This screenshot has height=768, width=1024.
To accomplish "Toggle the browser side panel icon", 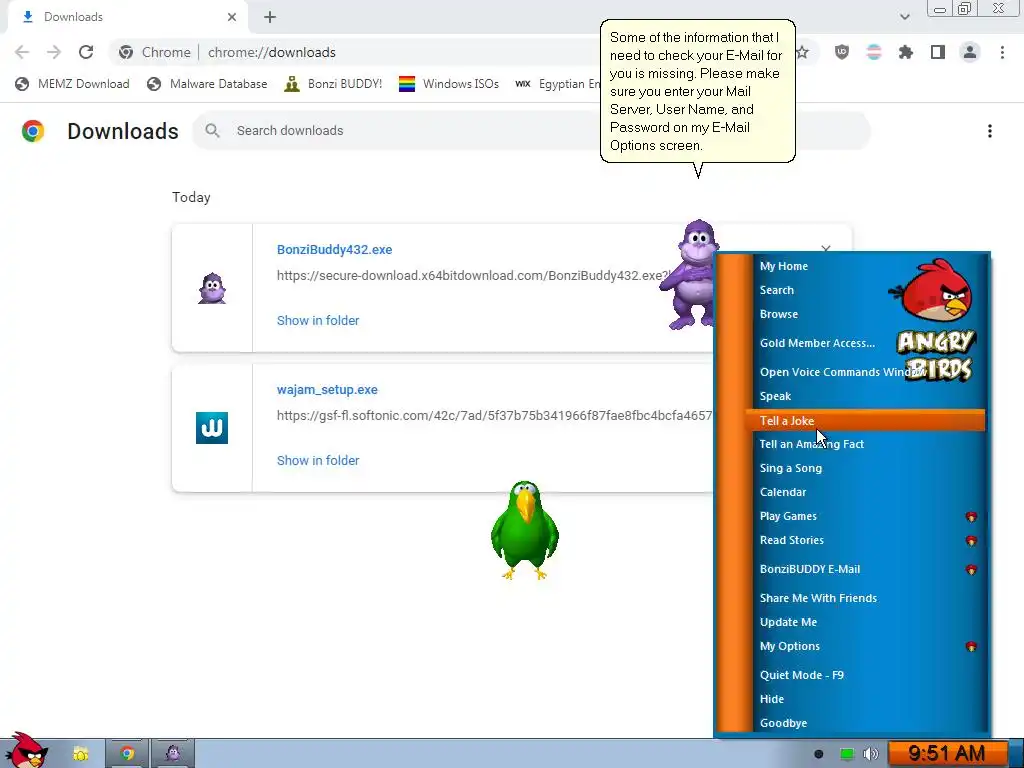I will click(x=938, y=52).
